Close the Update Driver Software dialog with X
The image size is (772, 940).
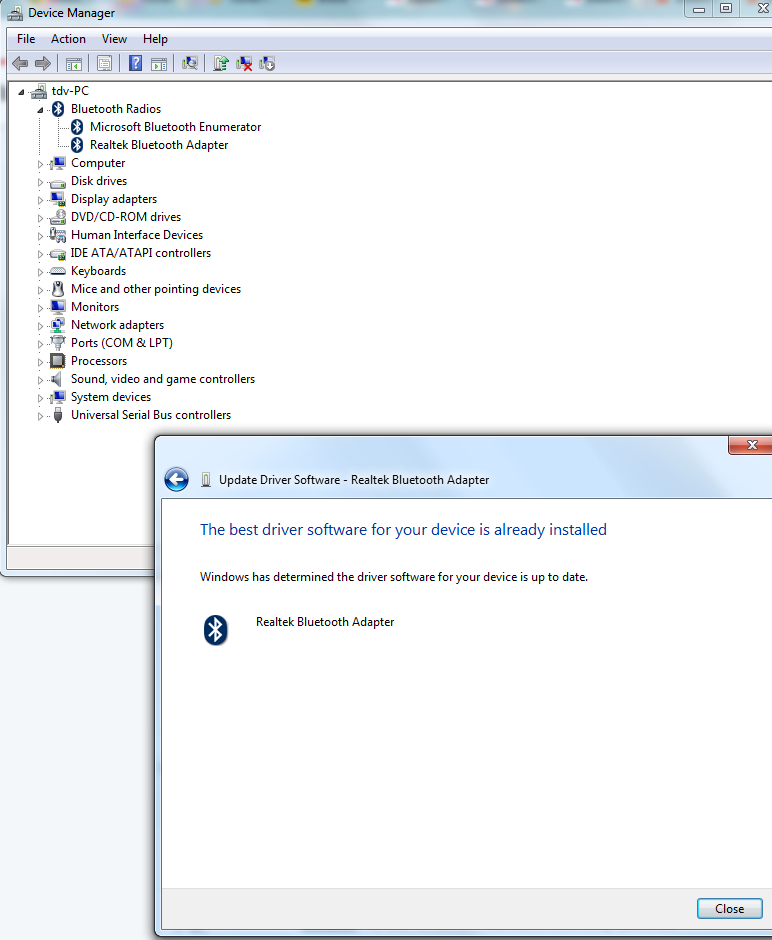click(752, 445)
